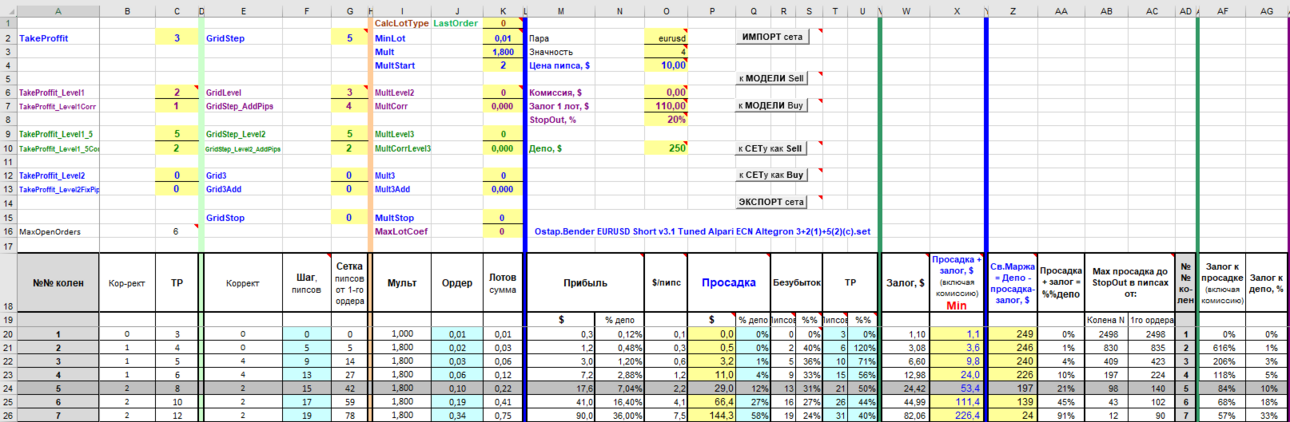
Task: Select the №№ колен table header
Action: (x=57, y=283)
